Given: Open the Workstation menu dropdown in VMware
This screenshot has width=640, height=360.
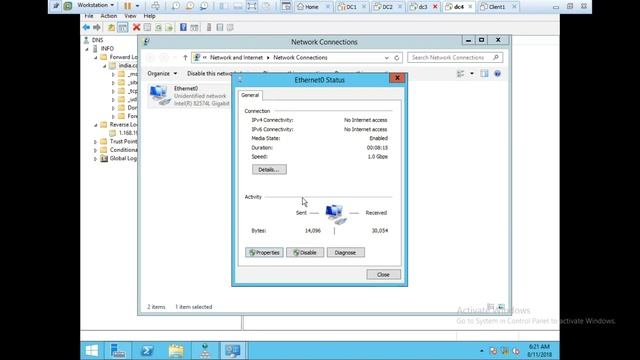Looking at the screenshot, I should click(96, 5).
